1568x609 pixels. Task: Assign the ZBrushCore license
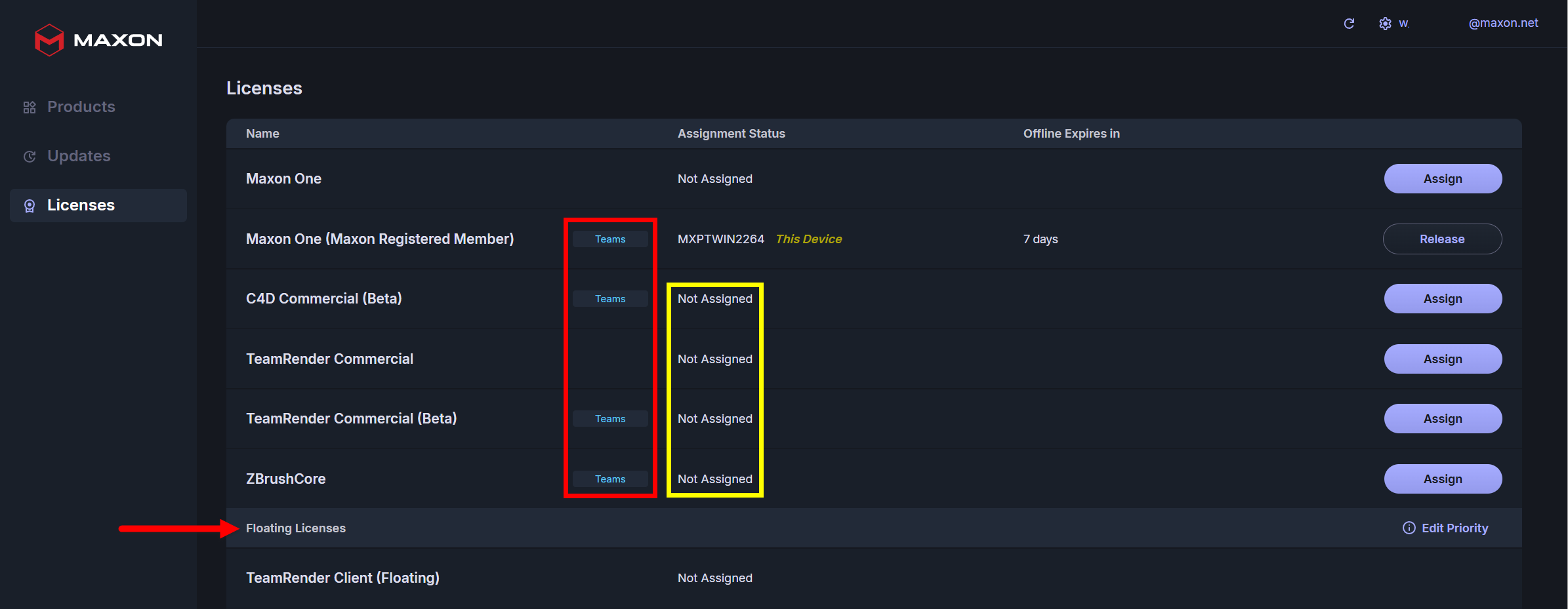coord(1442,479)
